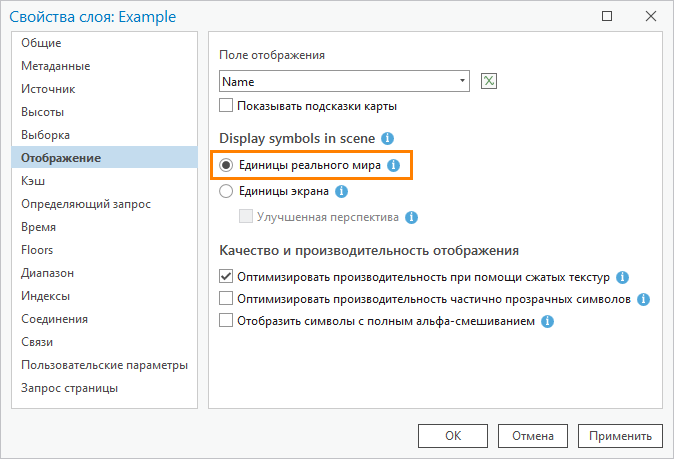Screen dimensions: 674x459
Task: Click info icon next to Единицы реального мира
Action: 393,165
